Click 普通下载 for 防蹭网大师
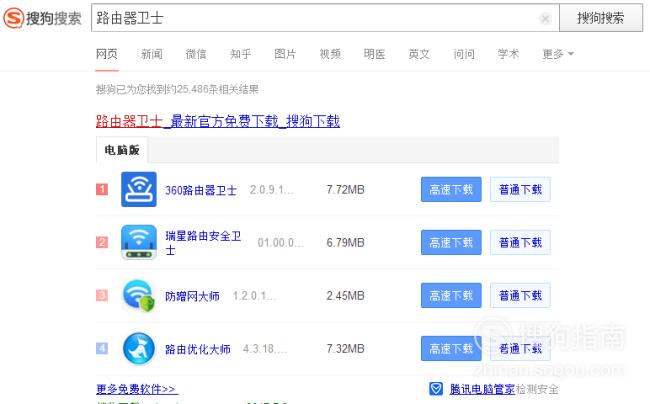 520,295
